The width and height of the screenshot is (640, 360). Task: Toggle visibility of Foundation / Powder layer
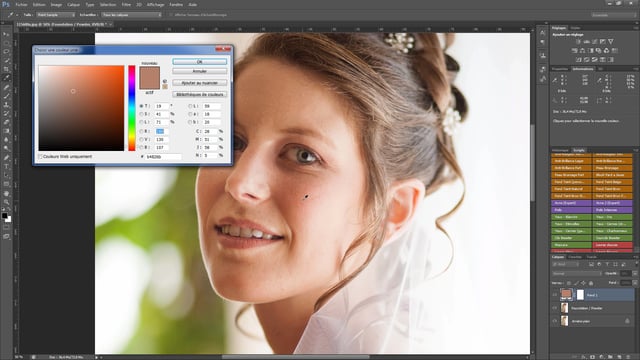coord(555,308)
